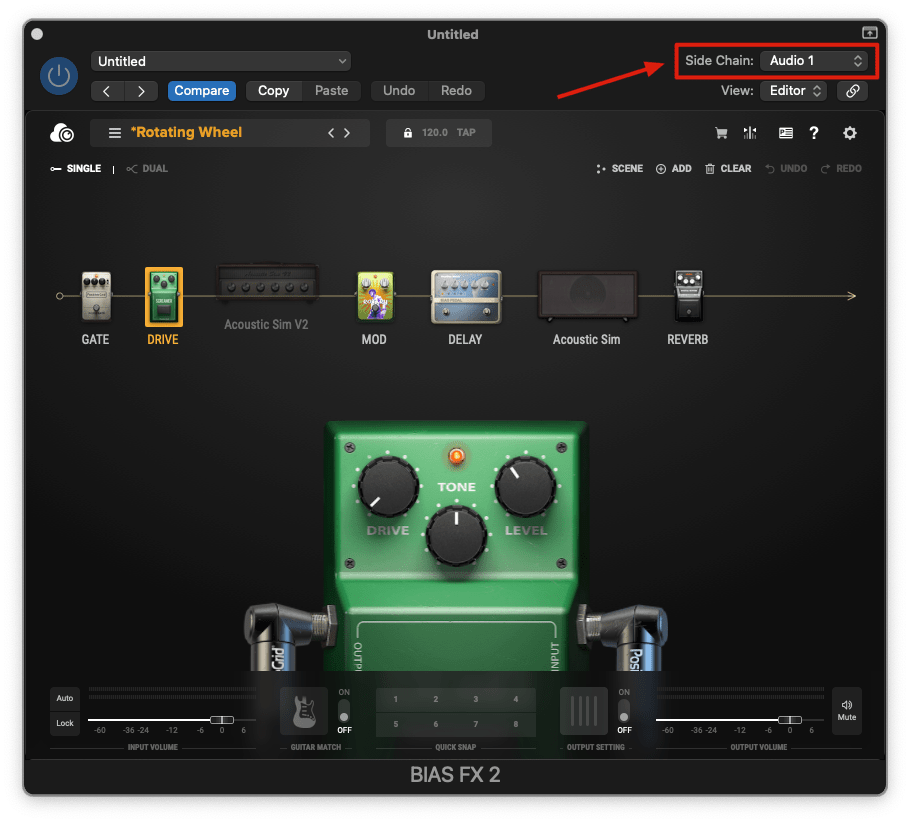The image size is (910, 823).
Task: Open the ToneCloud icon next to the preset menu
Action: coord(62,132)
